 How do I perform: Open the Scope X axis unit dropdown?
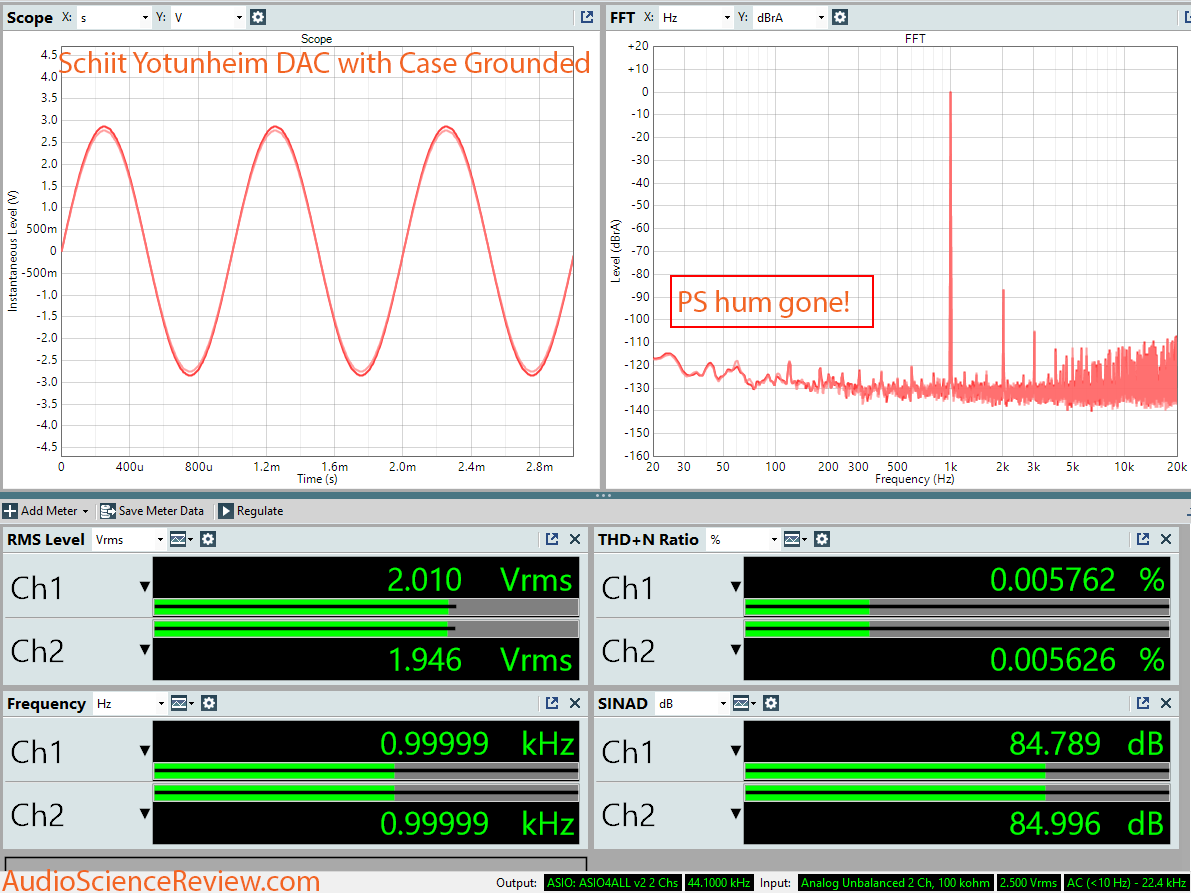click(x=114, y=17)
